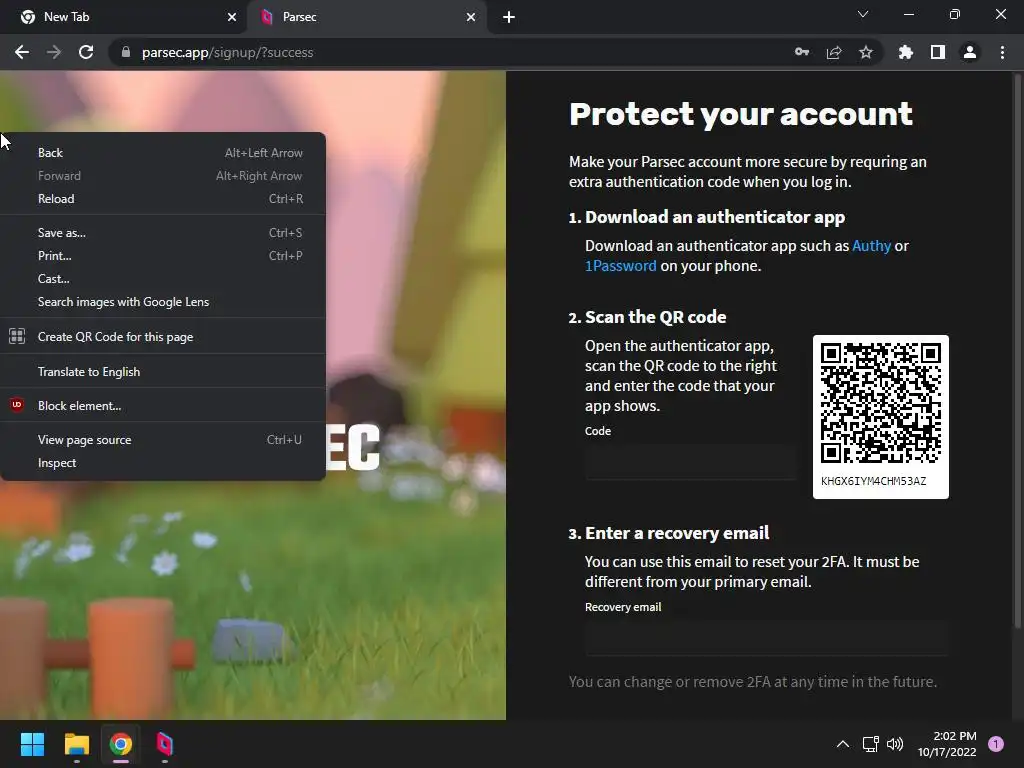1024x768 pixels.
Task: Reload the page from the toolbar
Action: click(86, 52)
